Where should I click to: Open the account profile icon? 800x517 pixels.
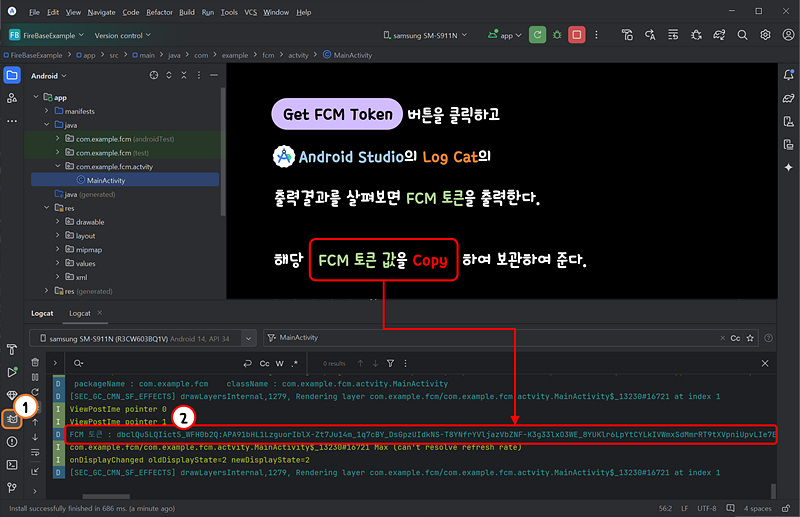click(788, 35)
